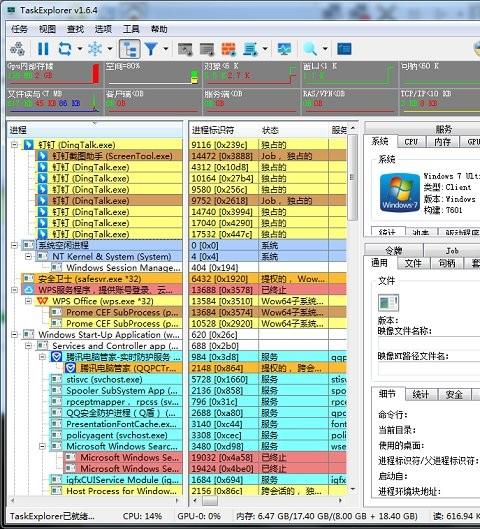Click the 安全卫士 safesvr.exe icon

coord(28,279)
